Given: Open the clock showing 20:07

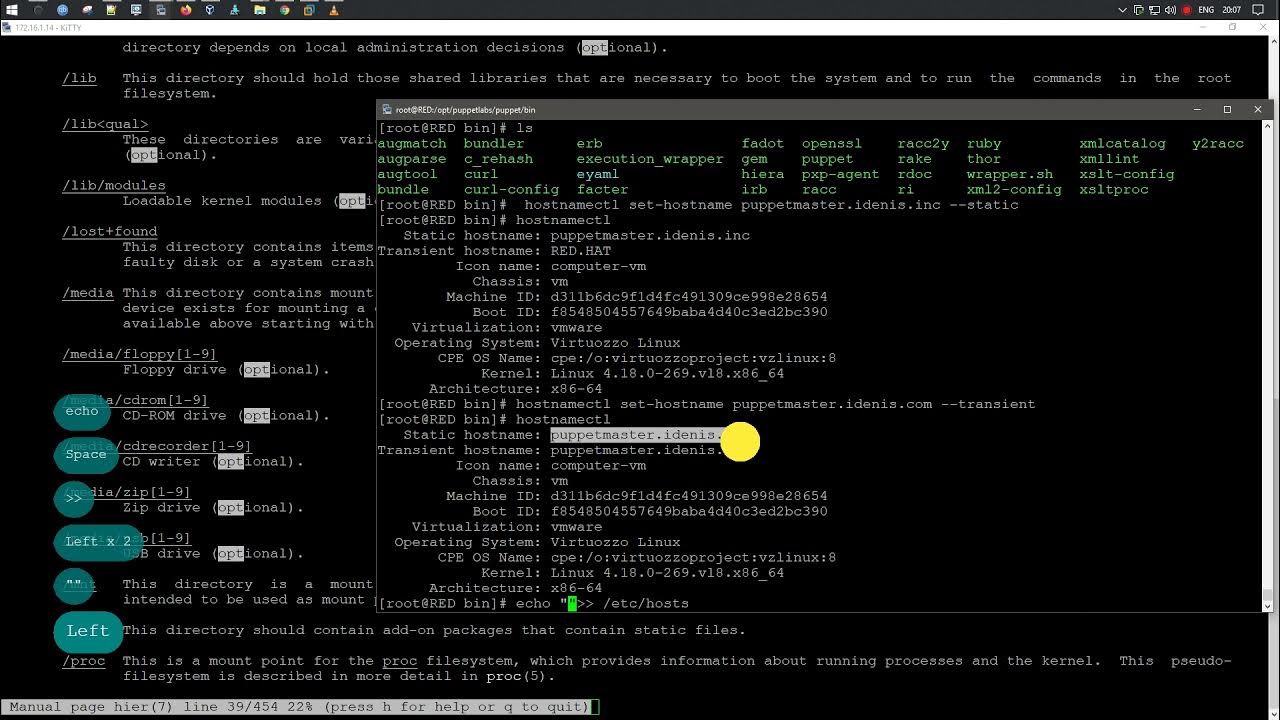Looking at the screenshot, I should coord(1231,10).
